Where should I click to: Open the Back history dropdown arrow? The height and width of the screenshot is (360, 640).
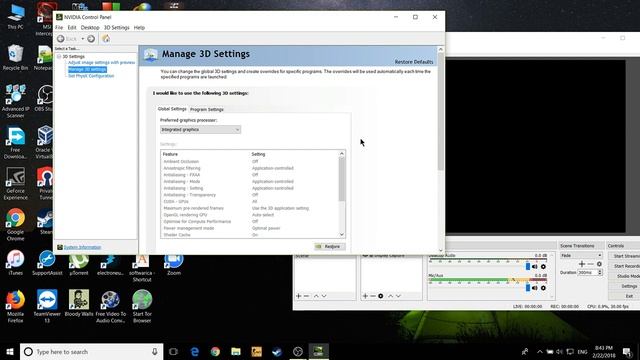click(82, 39)
